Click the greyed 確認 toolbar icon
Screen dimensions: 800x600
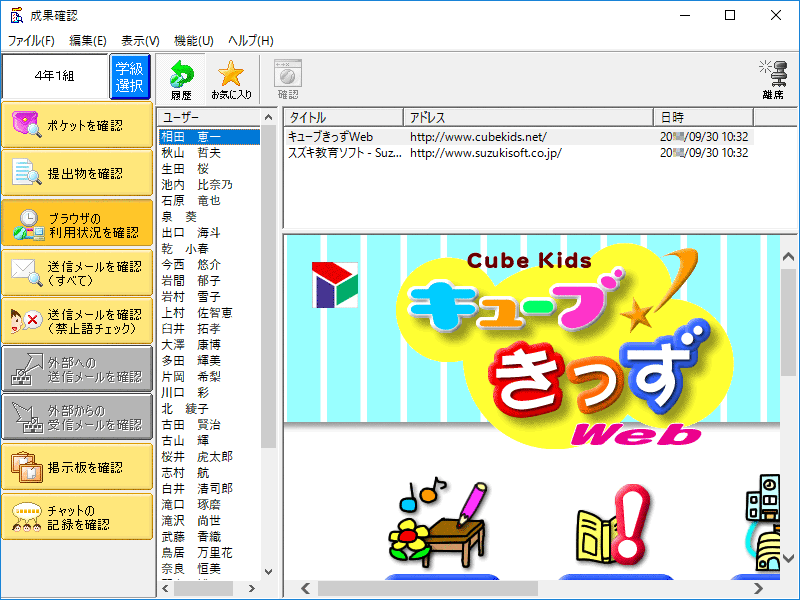[288, 80]
